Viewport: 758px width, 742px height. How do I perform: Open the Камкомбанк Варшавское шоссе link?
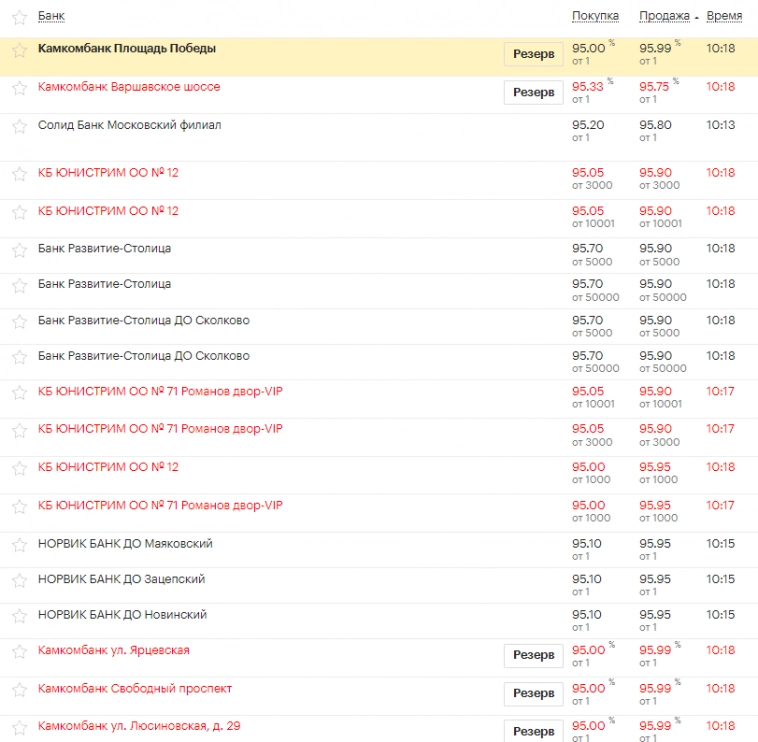pyautogui.click(x=129, y=87)
